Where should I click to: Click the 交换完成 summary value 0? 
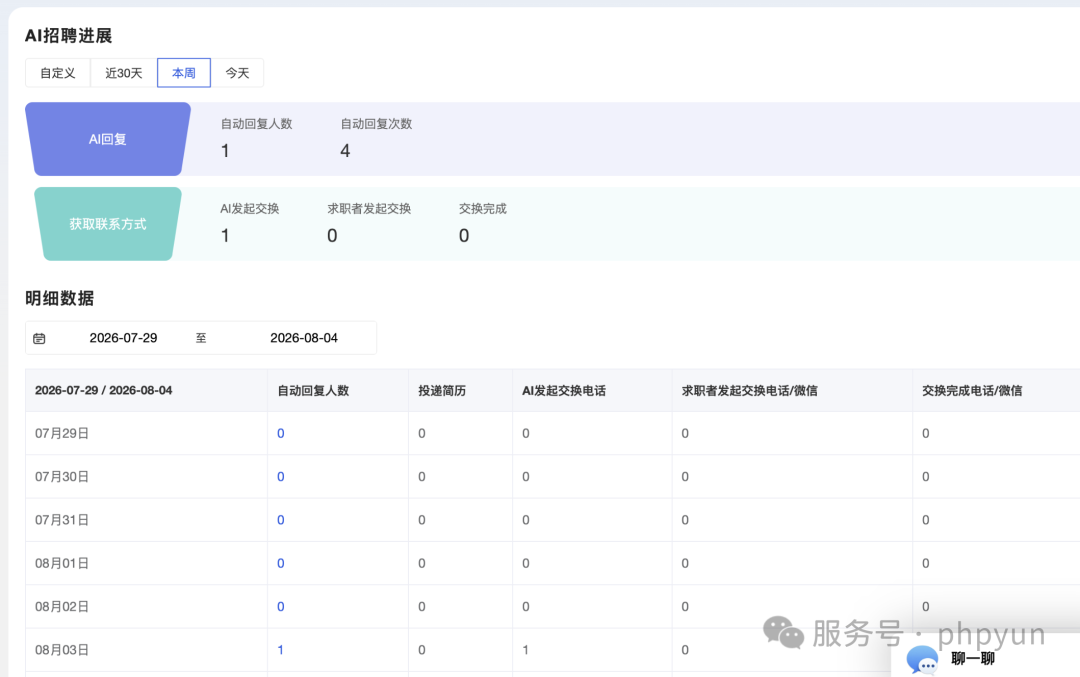464,236
